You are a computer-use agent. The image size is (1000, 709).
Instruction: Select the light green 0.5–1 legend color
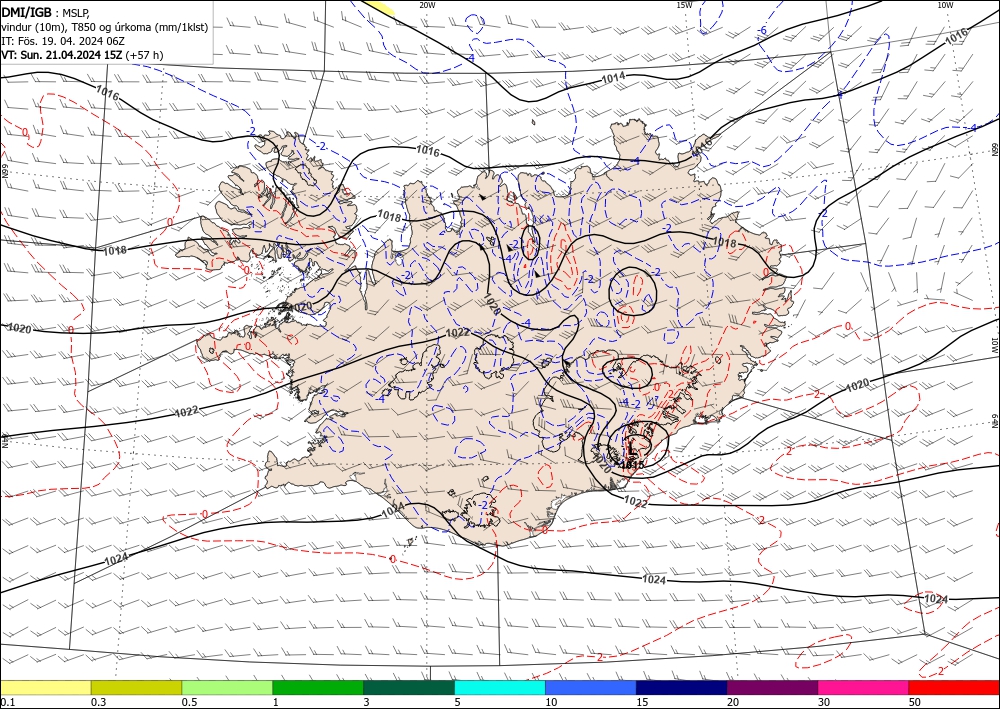[227, 687]
